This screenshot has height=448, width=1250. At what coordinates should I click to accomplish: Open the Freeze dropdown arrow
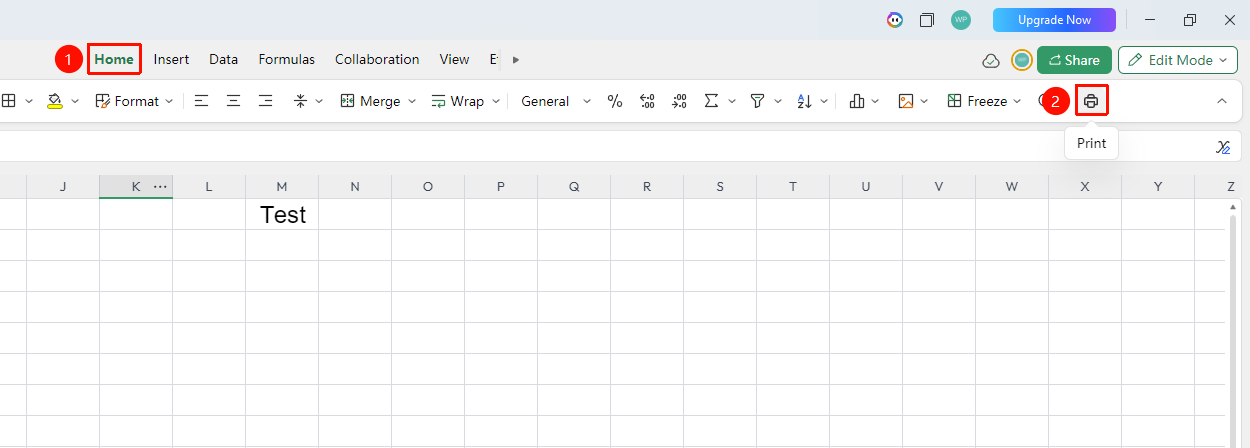(1018, 101)
